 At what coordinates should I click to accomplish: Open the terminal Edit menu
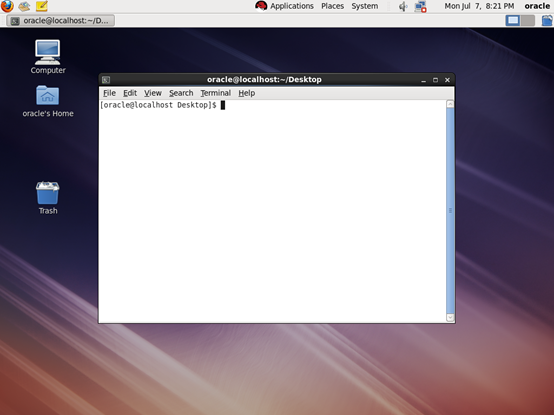tap(130, 93)
